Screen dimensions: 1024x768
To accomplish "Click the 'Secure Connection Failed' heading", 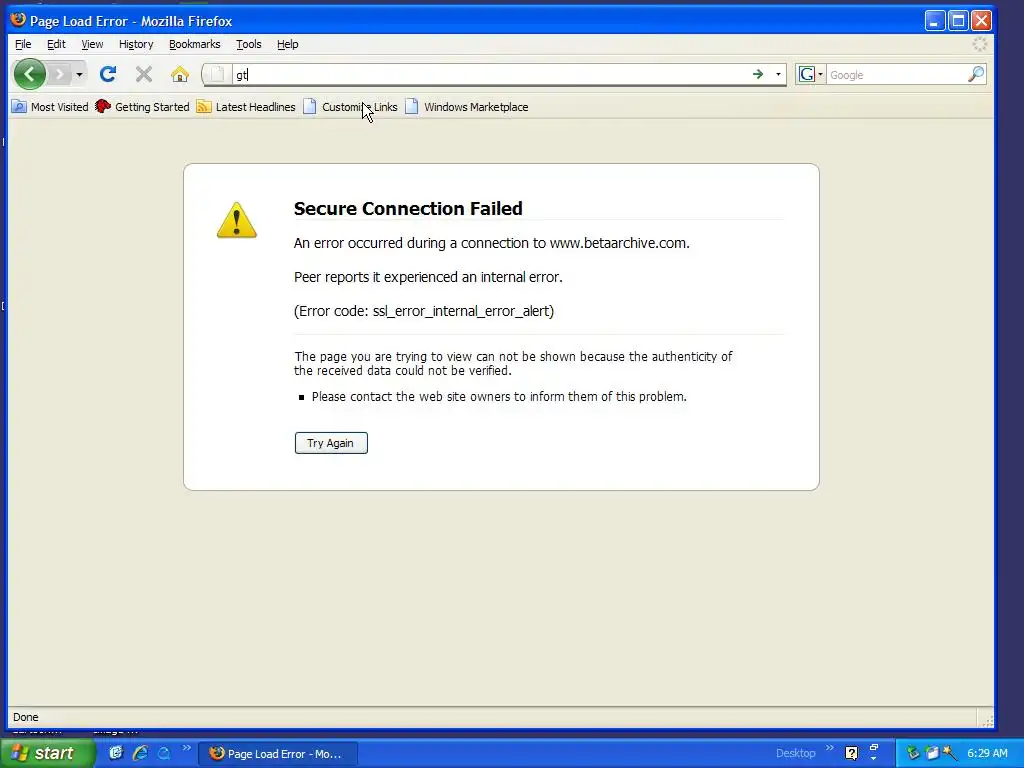I will pos(408,208).
